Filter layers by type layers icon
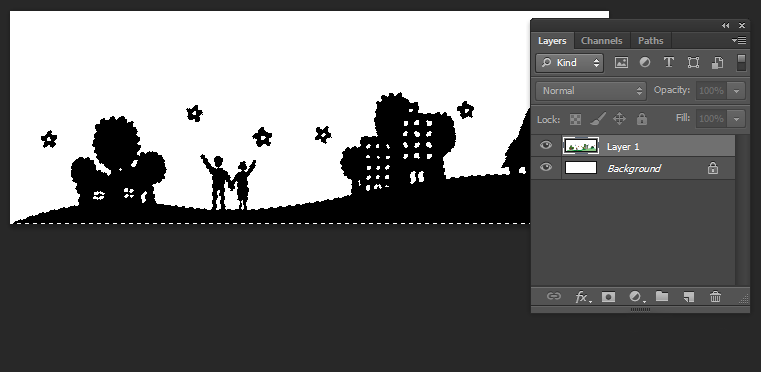 pyautogui.click(x=669, y=63)
